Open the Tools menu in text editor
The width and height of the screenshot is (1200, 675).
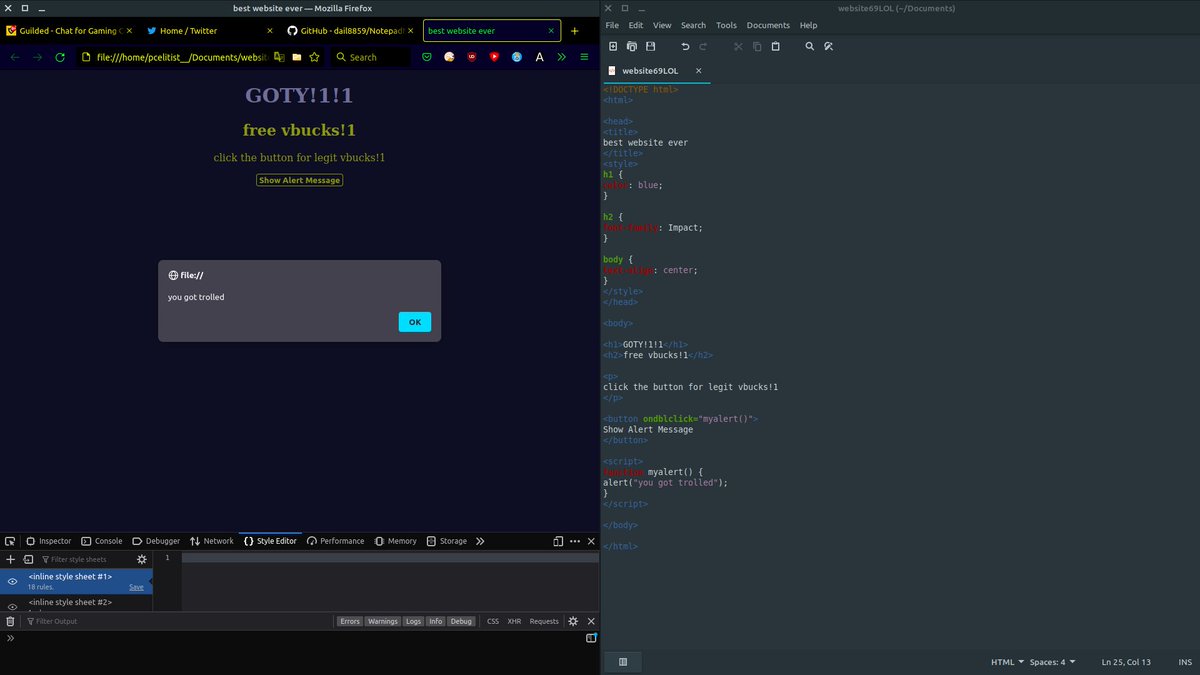coord(726,25)
